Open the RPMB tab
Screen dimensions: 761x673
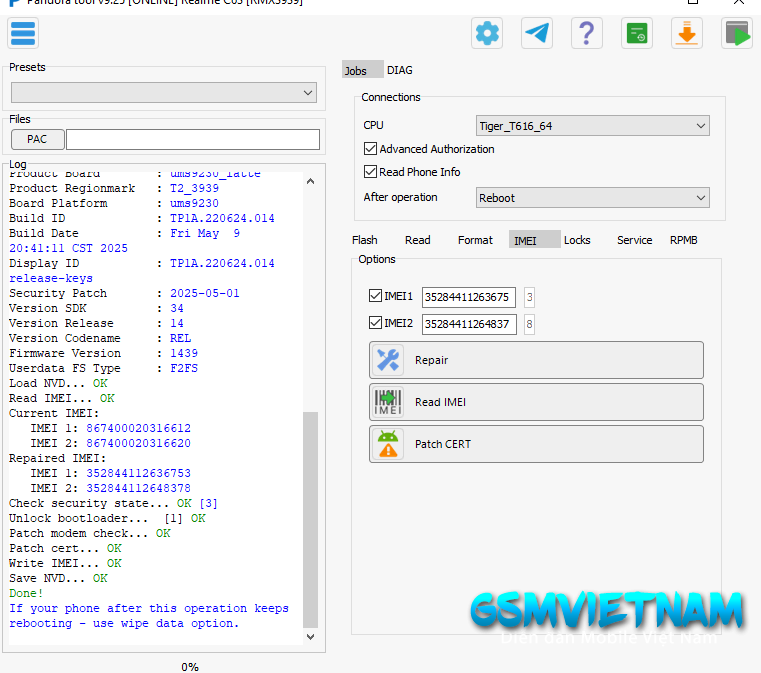coord(683,240)
